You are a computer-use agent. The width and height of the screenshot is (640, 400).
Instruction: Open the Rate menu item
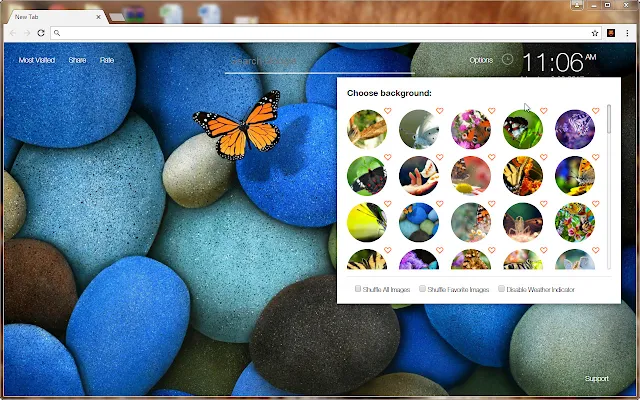coord(107,60)
